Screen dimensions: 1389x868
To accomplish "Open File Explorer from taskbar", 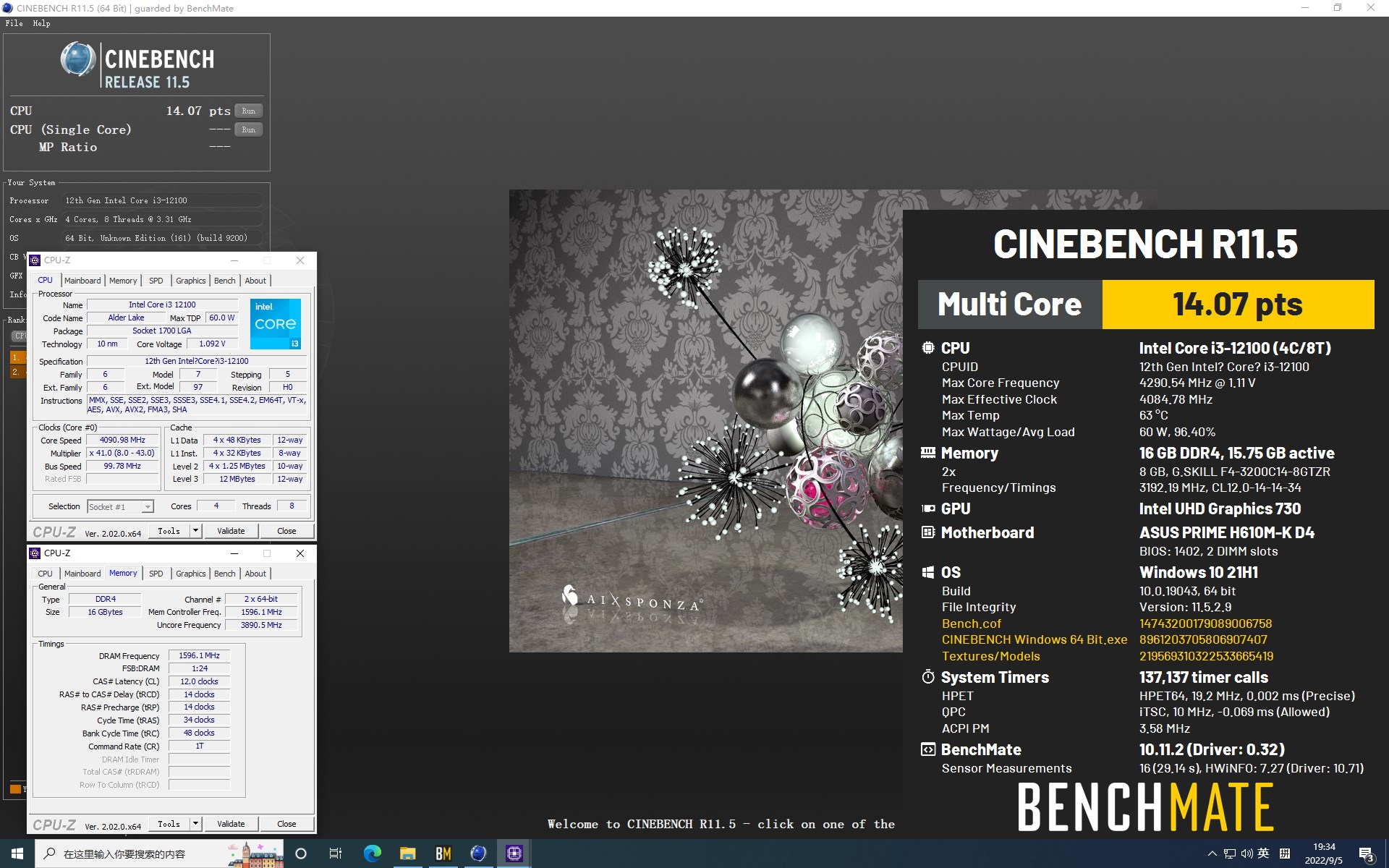I will click(x=407, y=854).
